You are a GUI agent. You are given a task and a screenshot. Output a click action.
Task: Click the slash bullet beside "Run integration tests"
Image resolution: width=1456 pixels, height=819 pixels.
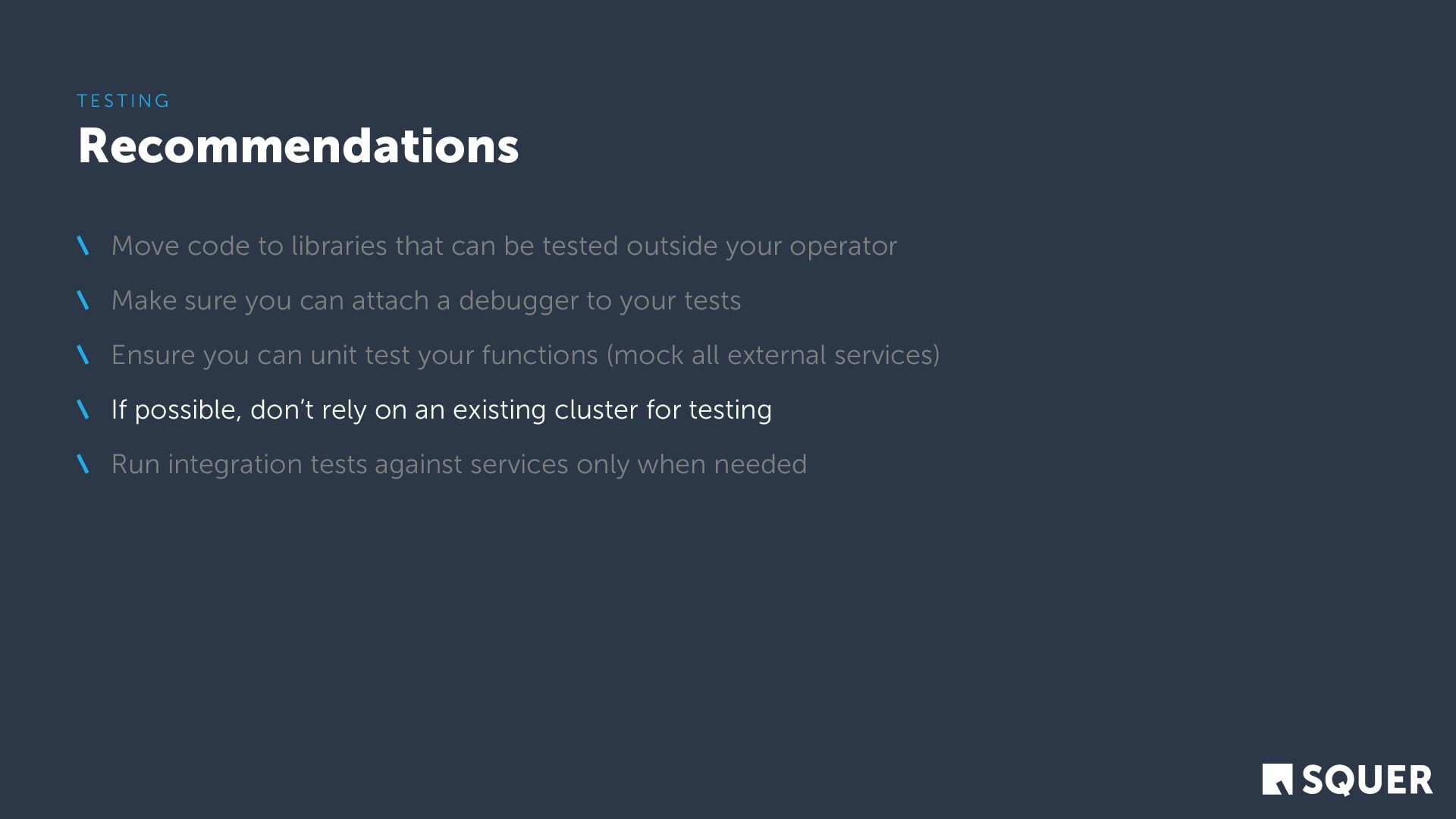tap(83, 464)
